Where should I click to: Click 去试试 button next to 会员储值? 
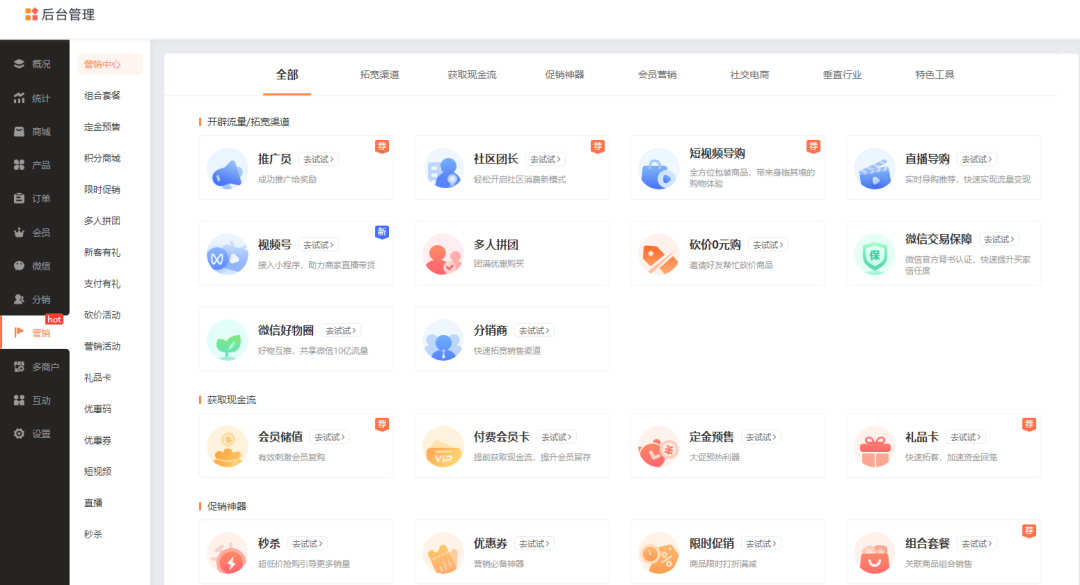(330, 437)
